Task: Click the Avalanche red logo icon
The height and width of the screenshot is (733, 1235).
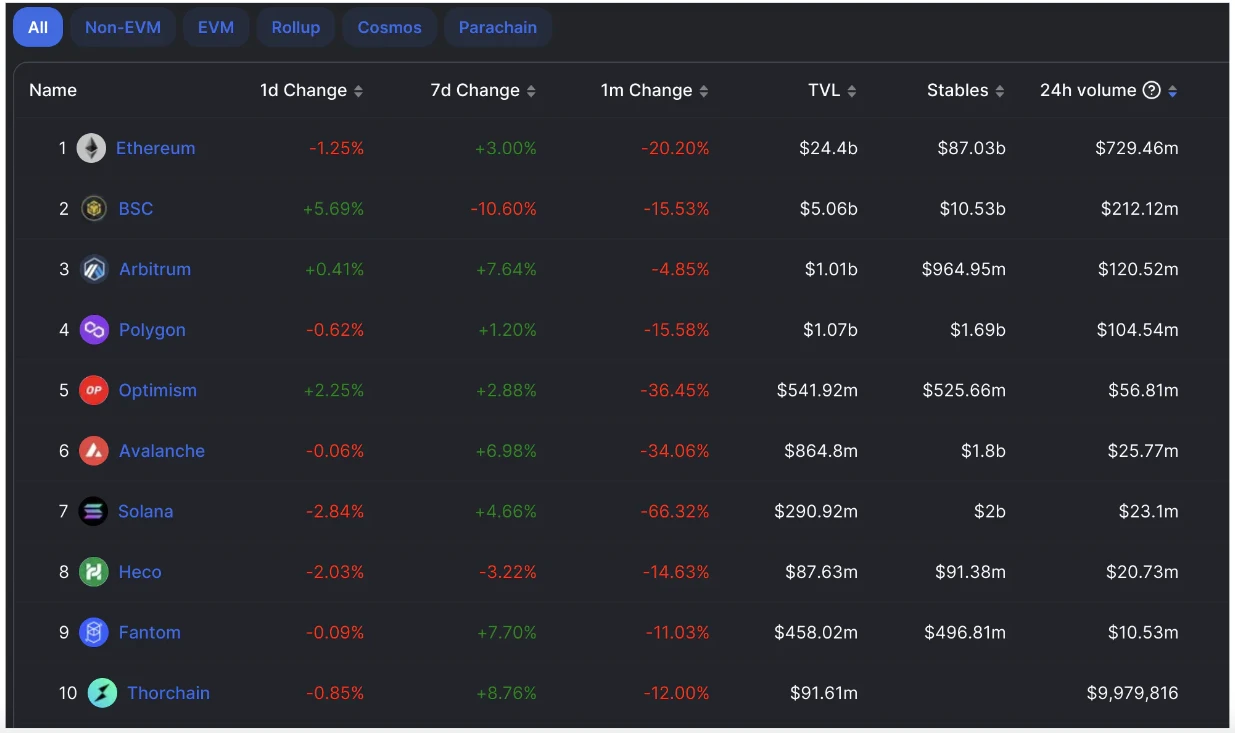Action: tap(94, 451)
